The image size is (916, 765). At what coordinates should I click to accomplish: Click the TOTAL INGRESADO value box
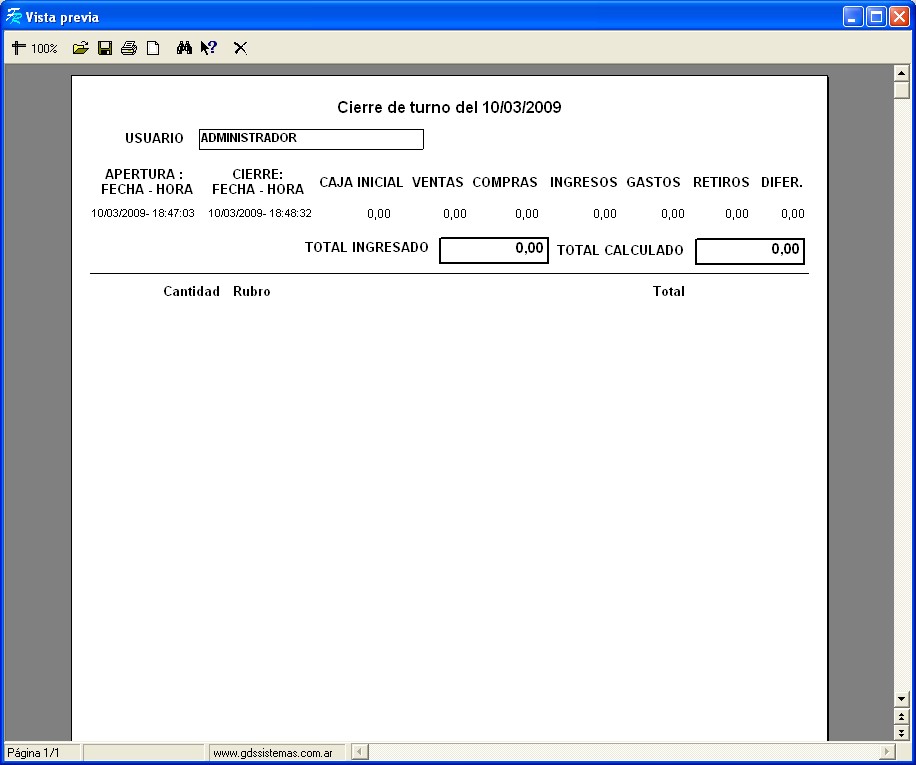(494, 250)
